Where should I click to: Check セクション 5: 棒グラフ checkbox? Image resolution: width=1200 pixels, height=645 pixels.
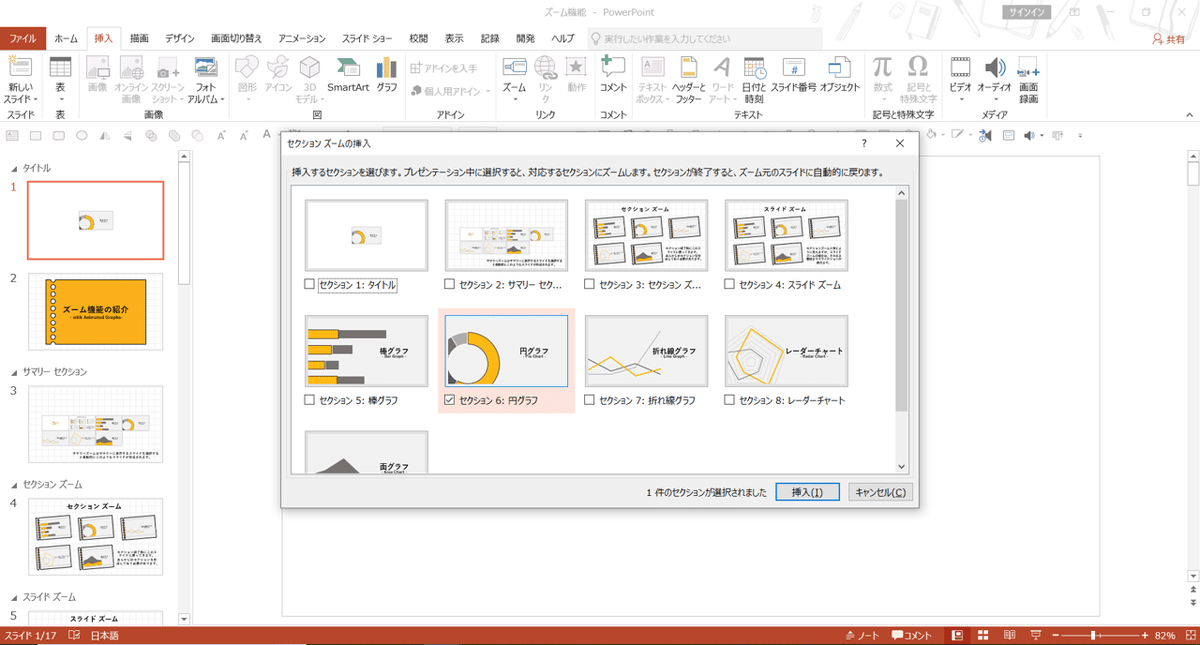(x=310, y=400)
